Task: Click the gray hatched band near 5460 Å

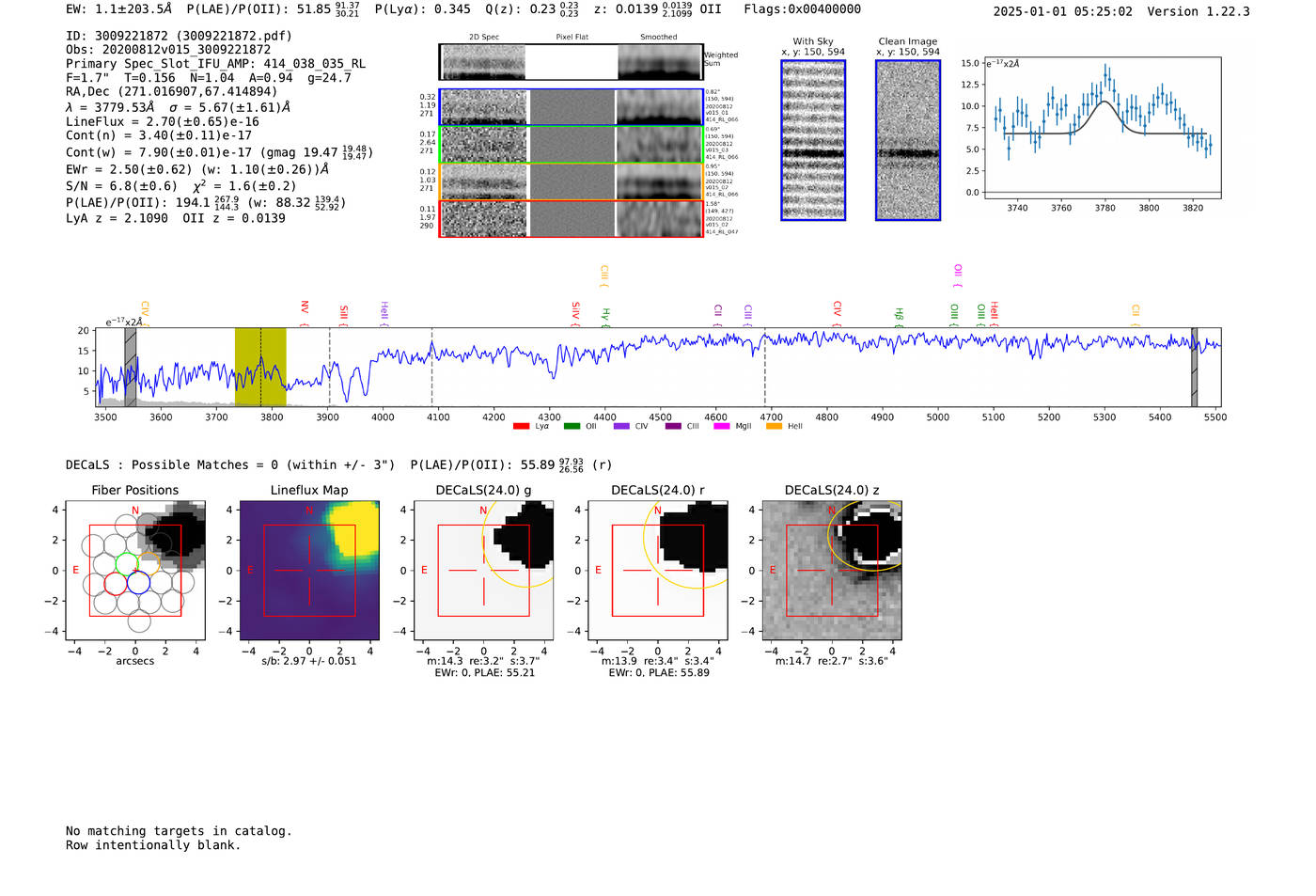Action: tap(1194, 367)
